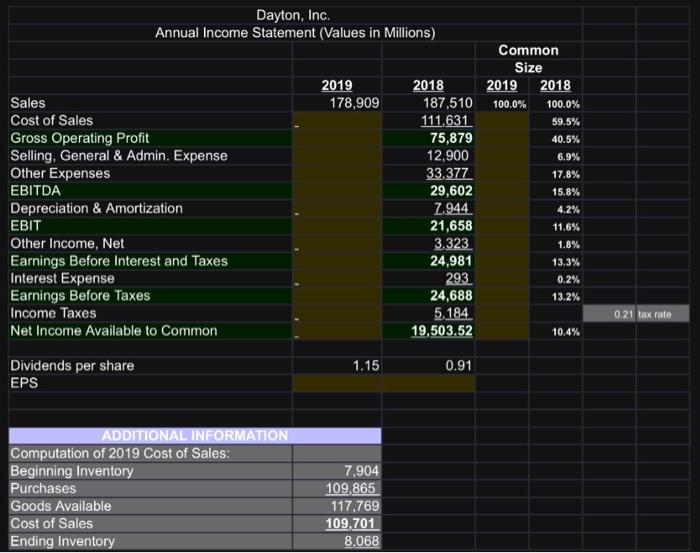Select 2018 Cost of Sales 111,631

click(445, 121)
